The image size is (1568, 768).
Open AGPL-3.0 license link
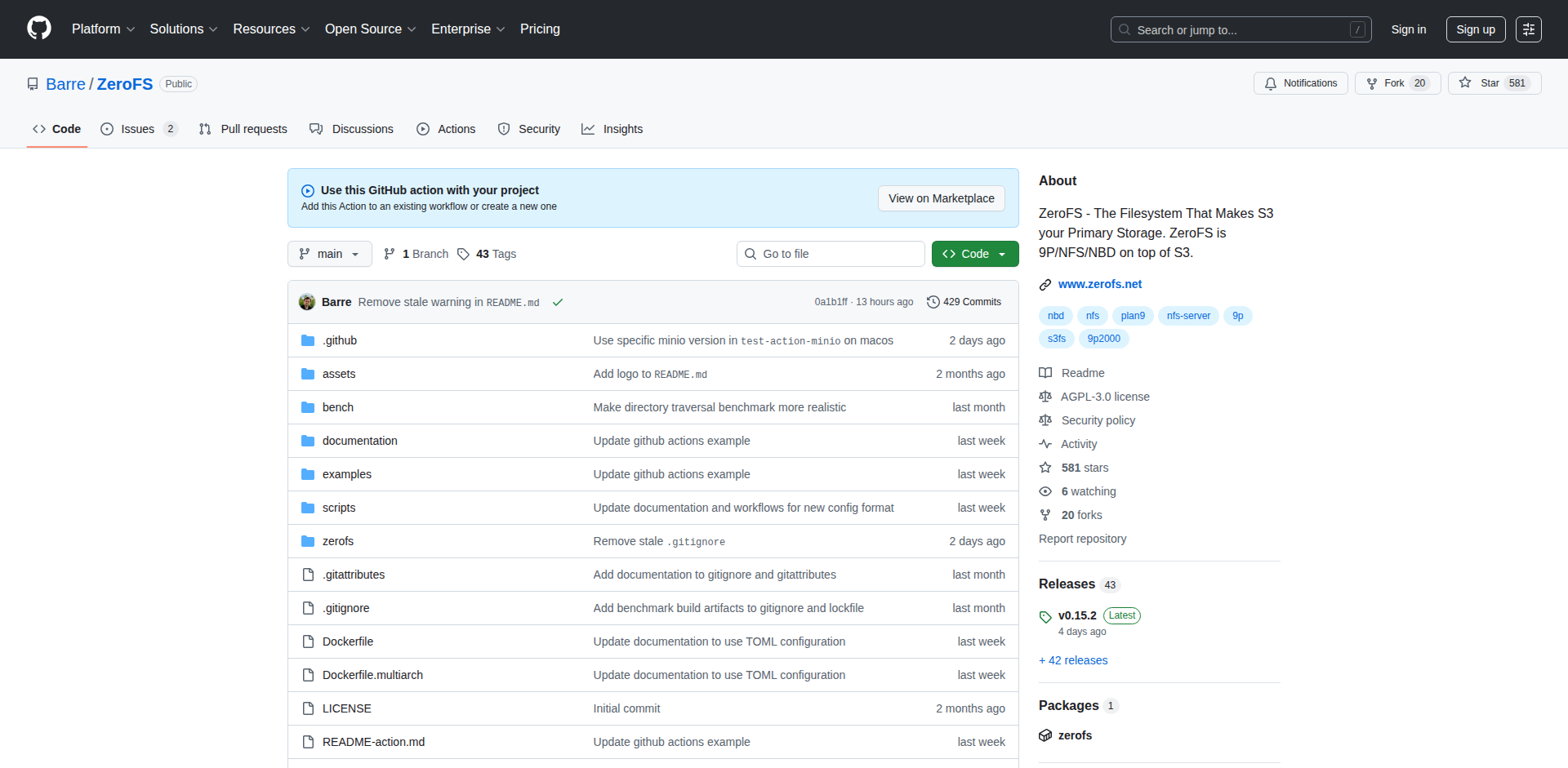click(1094, 397)
